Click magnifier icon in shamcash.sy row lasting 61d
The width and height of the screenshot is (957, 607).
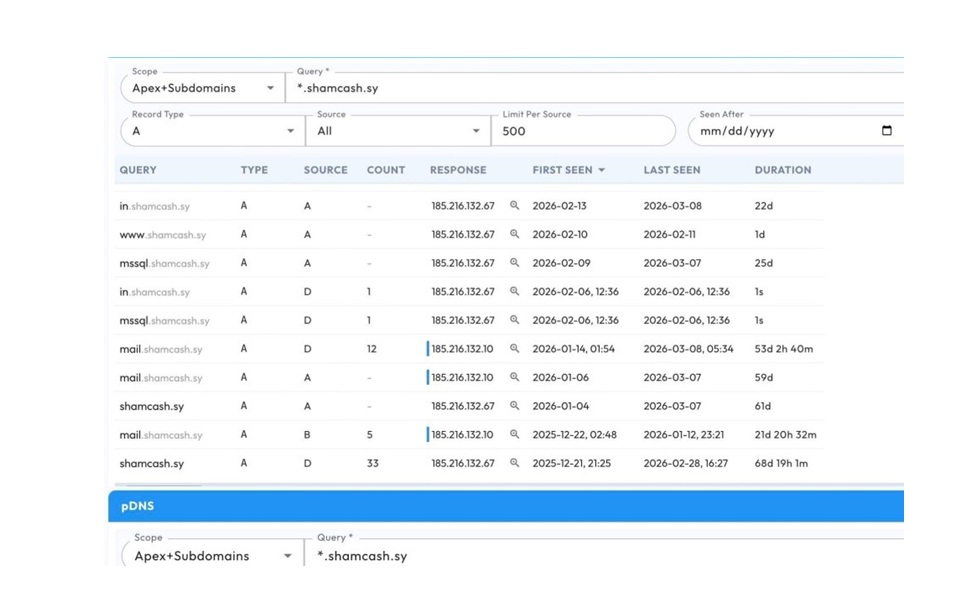coord(515,406)
